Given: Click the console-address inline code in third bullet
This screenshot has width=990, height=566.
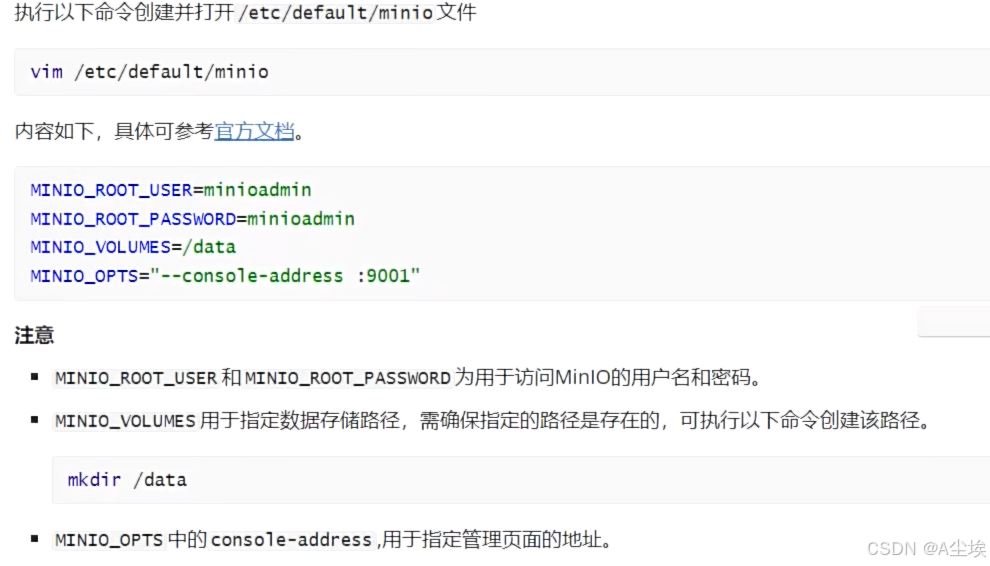Looking at the screenshot, I should [290, 540].
